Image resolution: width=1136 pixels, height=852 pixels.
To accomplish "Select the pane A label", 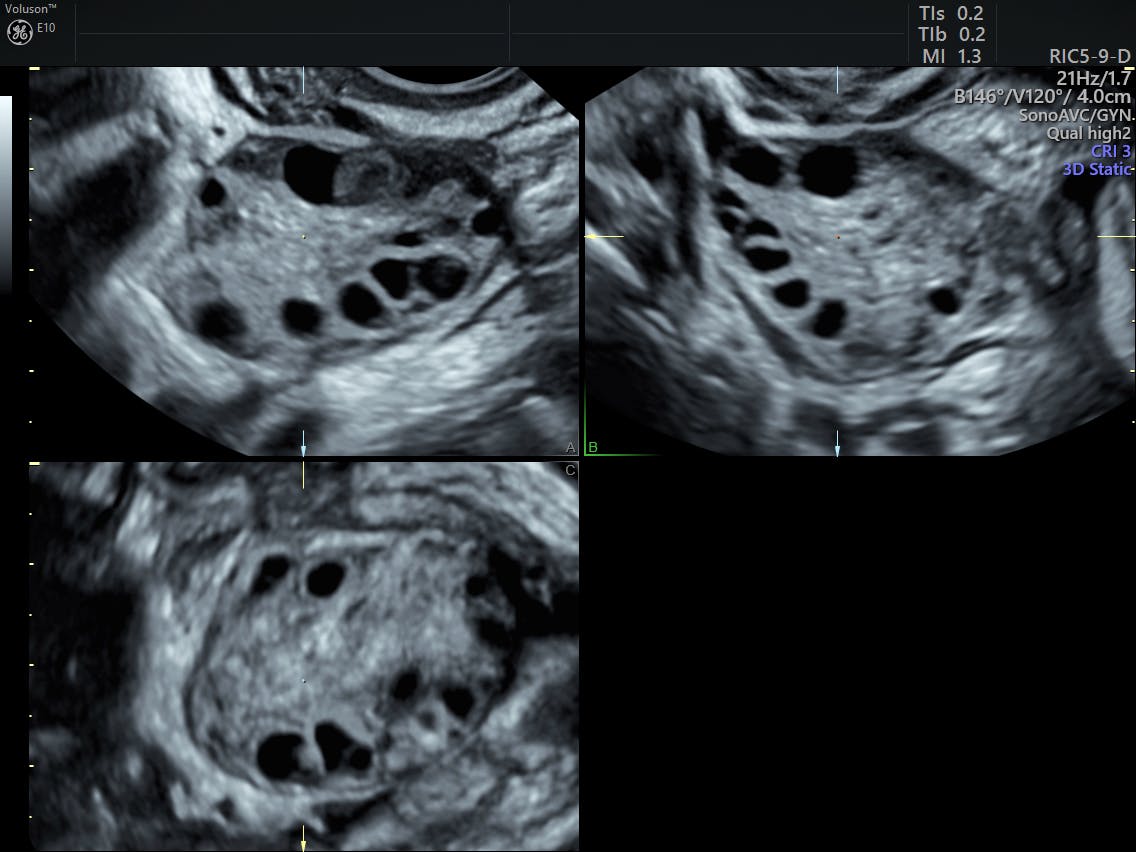I will (570, 446).
